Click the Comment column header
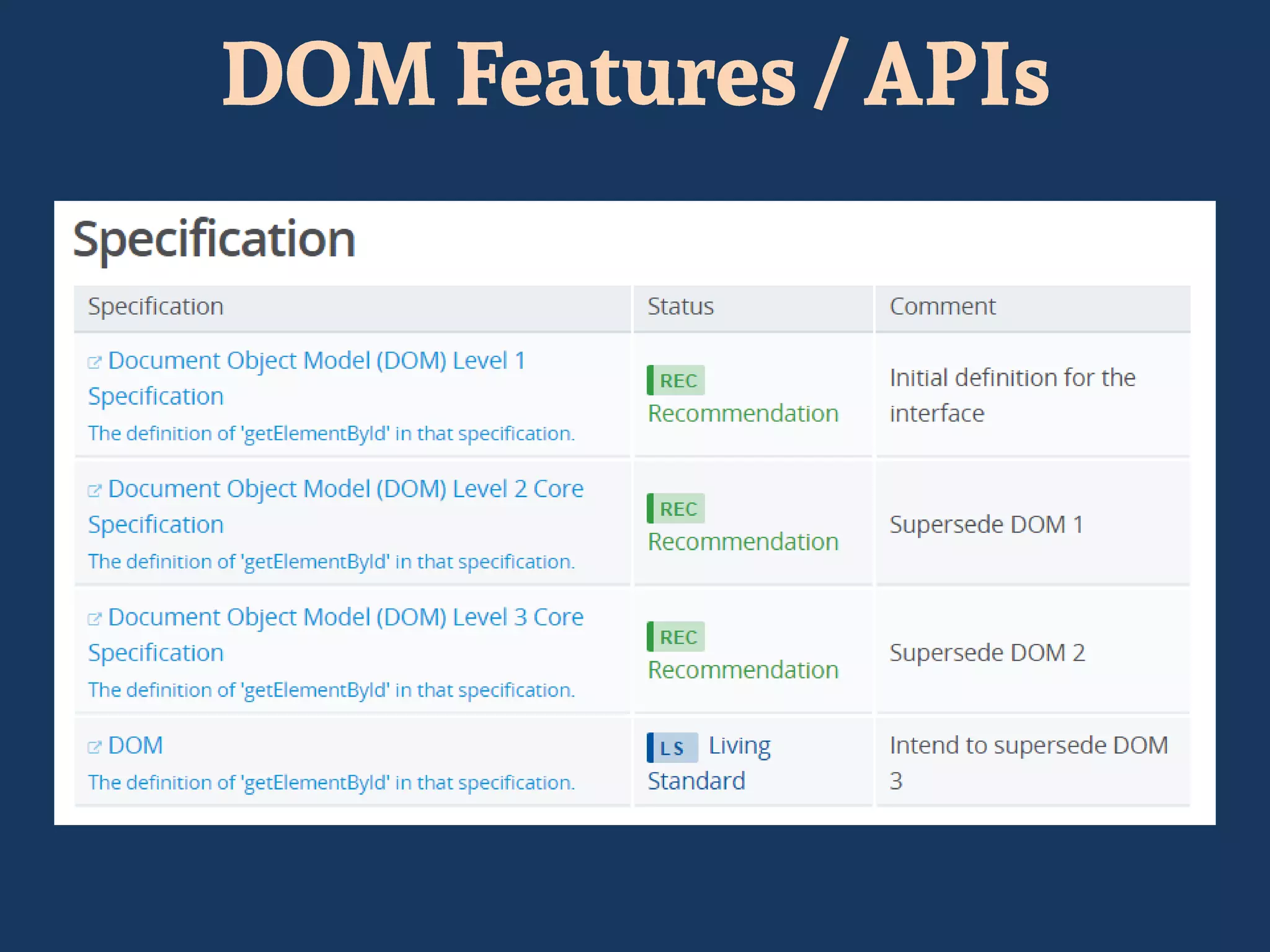This screenshot has height=952, width=1270. [942, 307]
